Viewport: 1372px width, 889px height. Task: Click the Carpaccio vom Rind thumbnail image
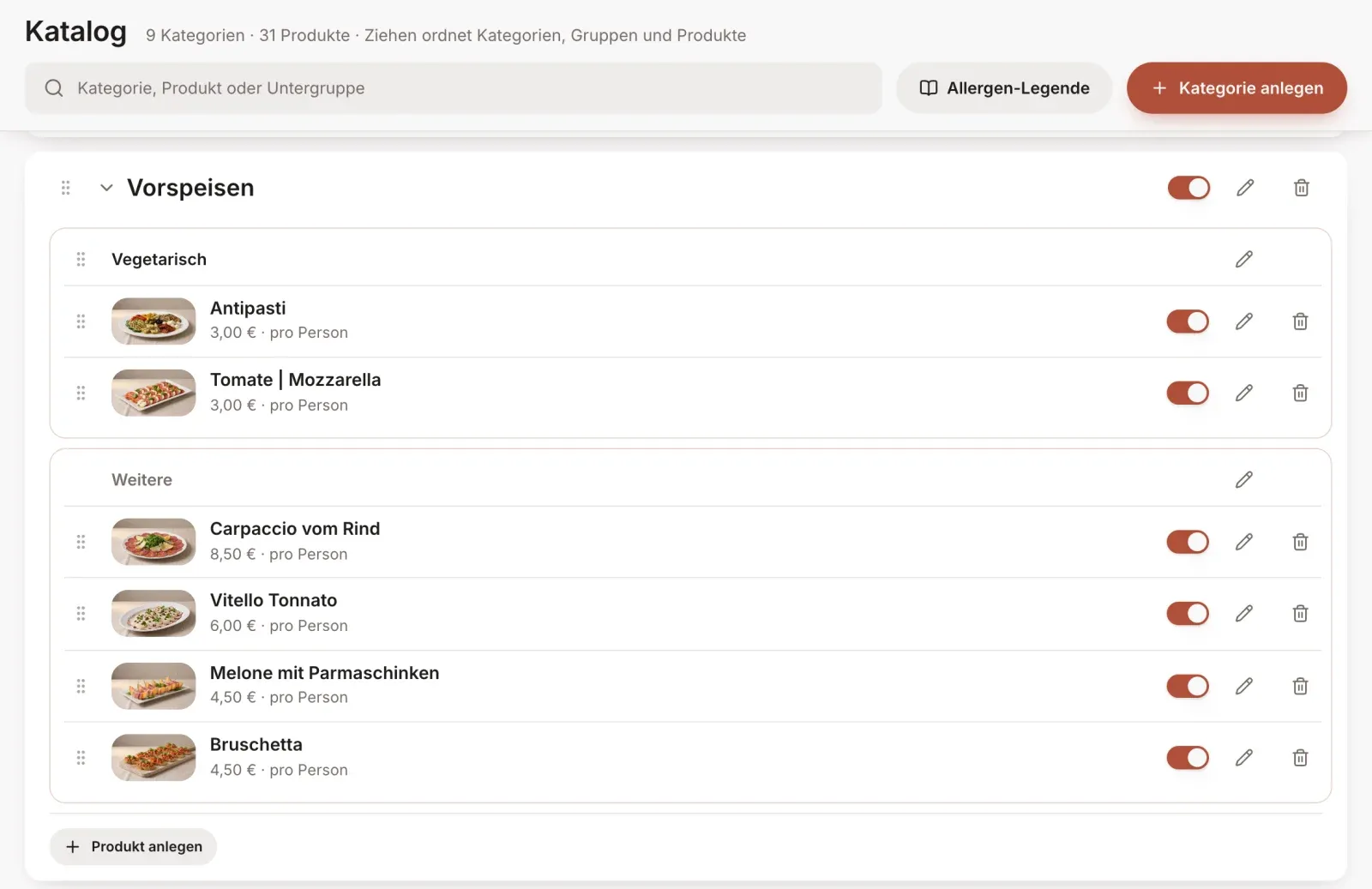click(153, 542)
